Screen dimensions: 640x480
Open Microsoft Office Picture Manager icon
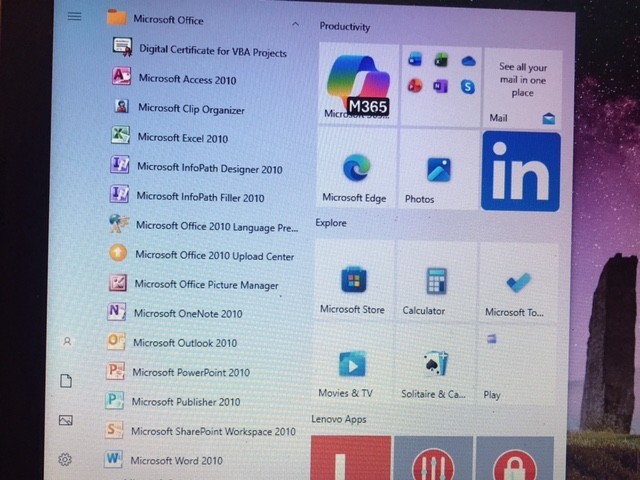(118, 282)
